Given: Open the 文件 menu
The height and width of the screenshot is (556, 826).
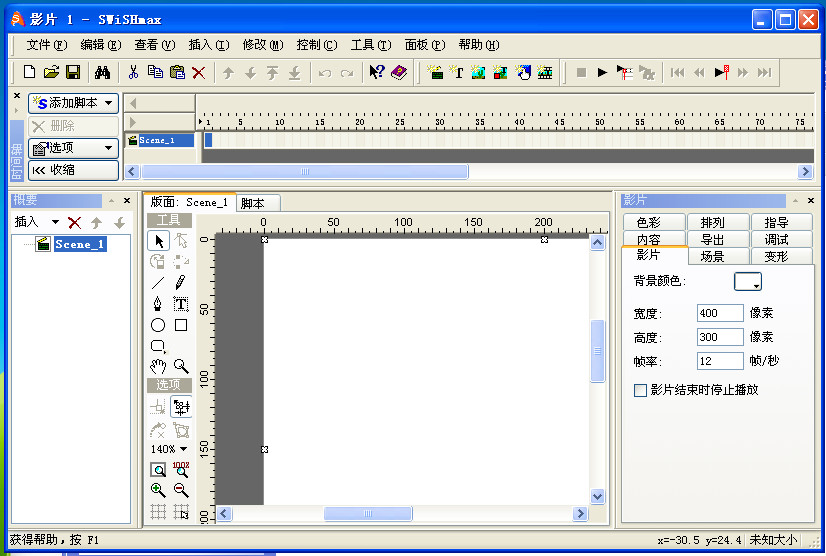Looking at the screenshot, I should pyautogui.click(x=46, y=45).
